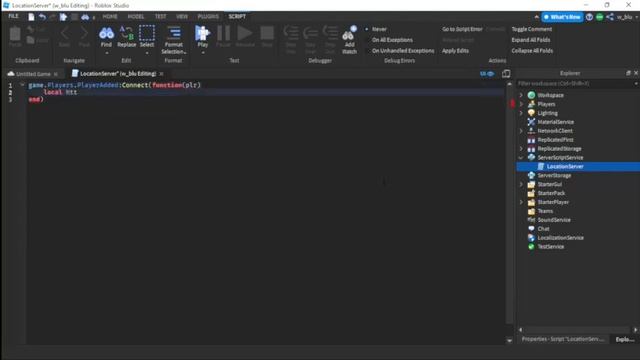Click Apply Edits
Image resolution: width=640 pixels, height=360 pixels.
coord(455,51)
